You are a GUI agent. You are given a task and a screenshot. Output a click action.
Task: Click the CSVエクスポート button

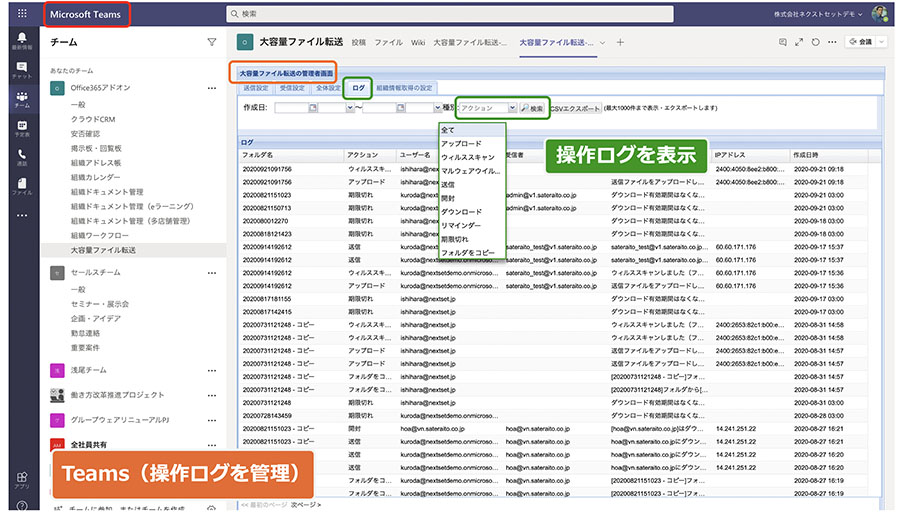pyautogui.click(x=575, y=108)
